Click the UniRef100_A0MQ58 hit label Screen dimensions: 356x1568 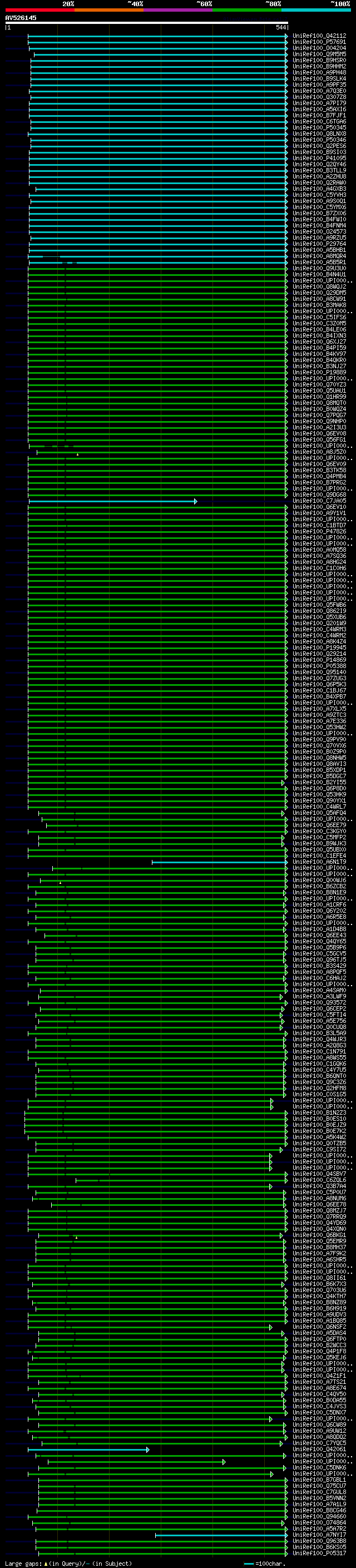tap(319, 550)
